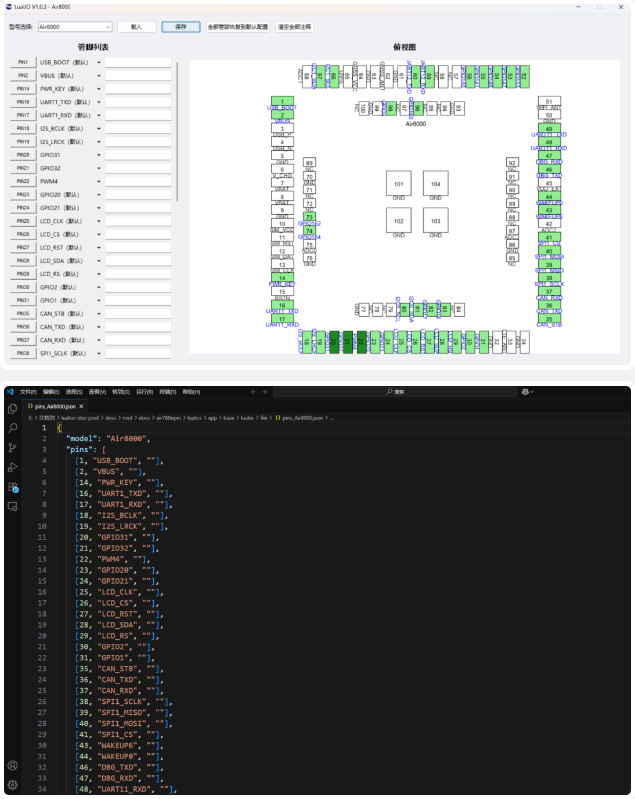This screenshot has width=635, height=799.
Task: Open the Source Control view in VS Code
Action: click(13, 447)
